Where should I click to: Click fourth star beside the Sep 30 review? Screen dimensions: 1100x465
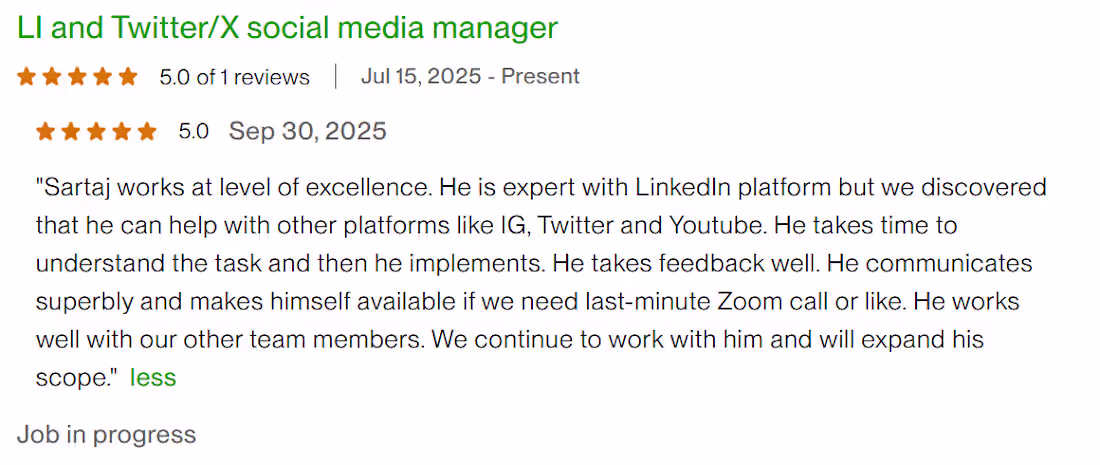tap(122, 131)
